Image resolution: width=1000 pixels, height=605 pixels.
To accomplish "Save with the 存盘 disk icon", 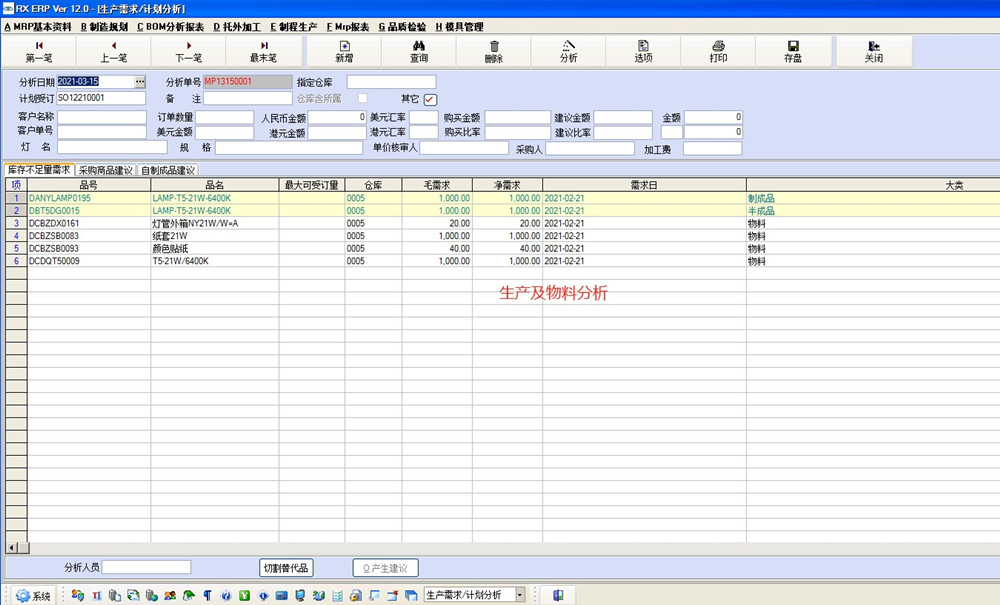I will point(793,46).
